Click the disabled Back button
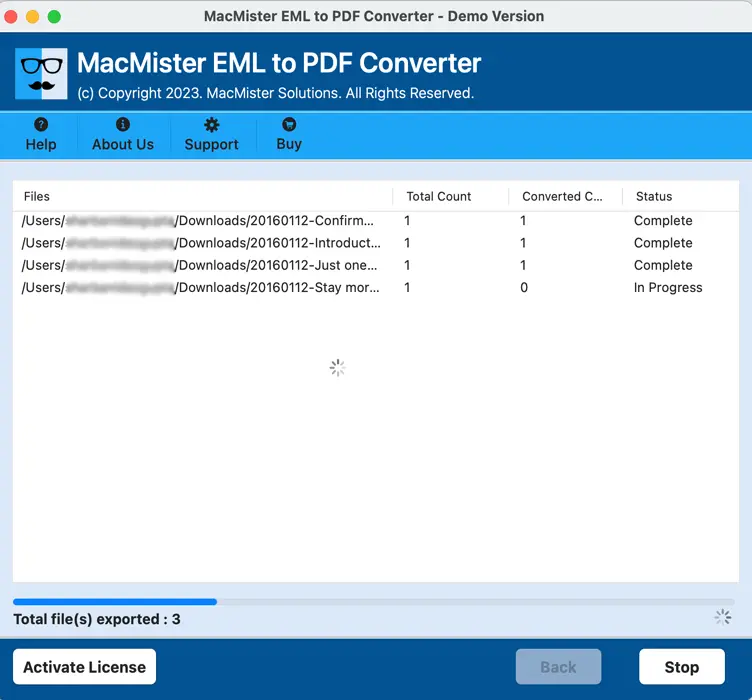The image size is (752, 700). [x=558, y=667]
